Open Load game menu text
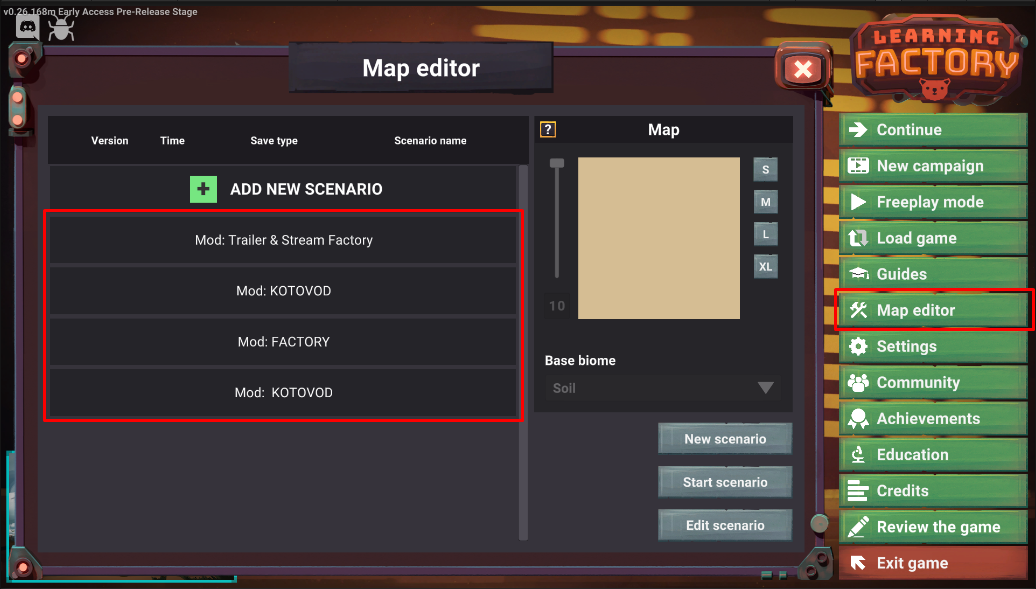The image size is (1036, 589). (916, 238)
